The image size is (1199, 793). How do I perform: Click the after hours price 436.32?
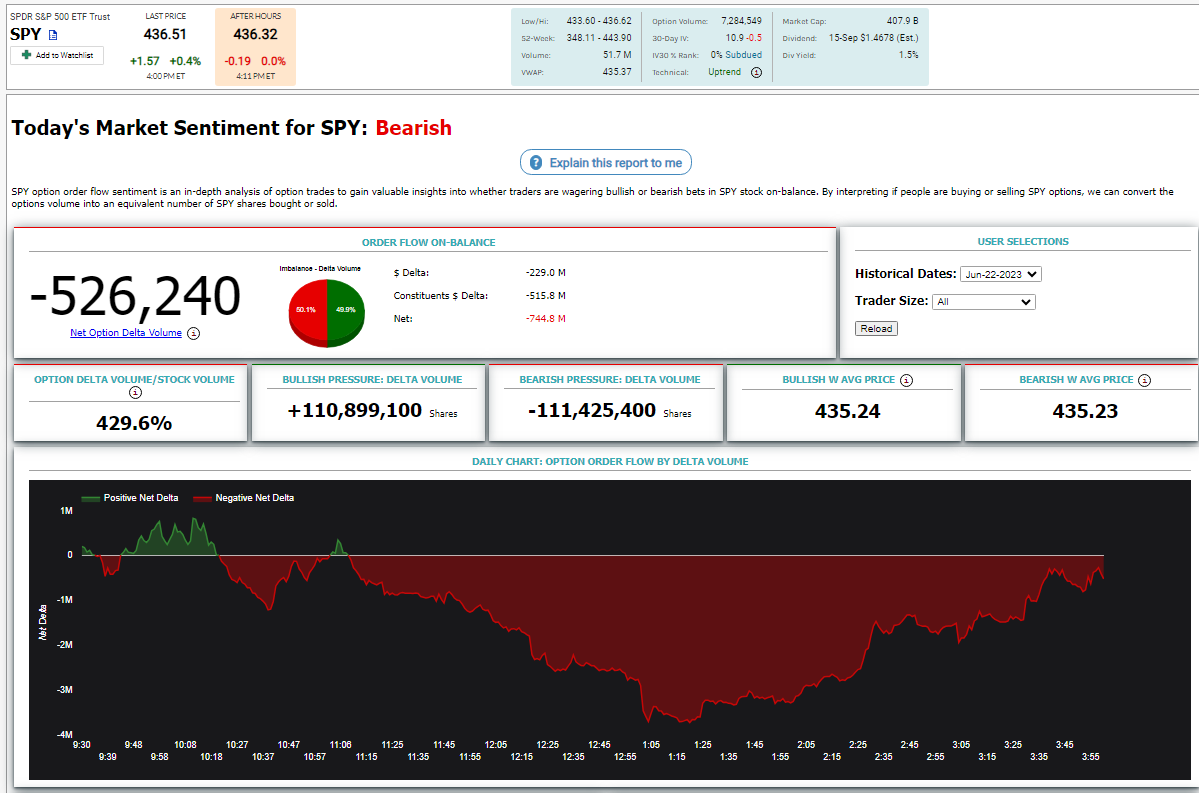(255, 34)
